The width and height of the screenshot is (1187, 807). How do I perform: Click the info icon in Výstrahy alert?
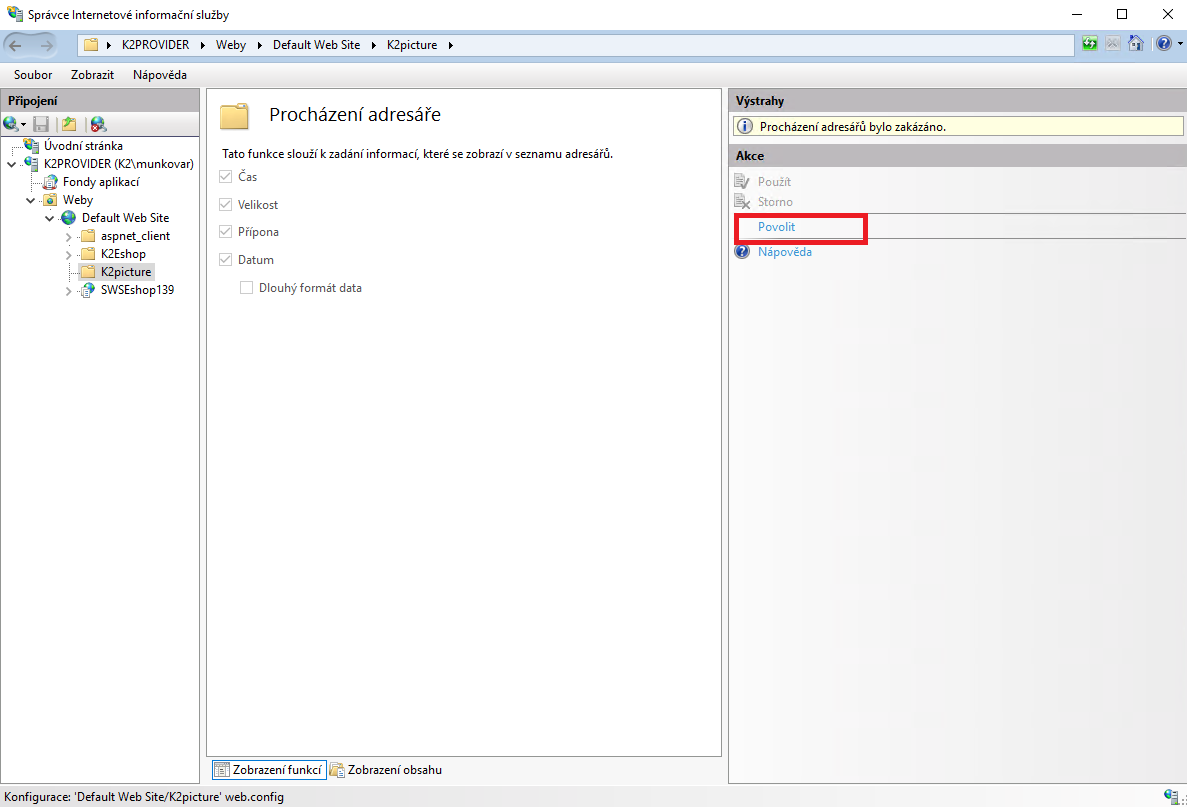pyautogui.click(x=745, y=126)
